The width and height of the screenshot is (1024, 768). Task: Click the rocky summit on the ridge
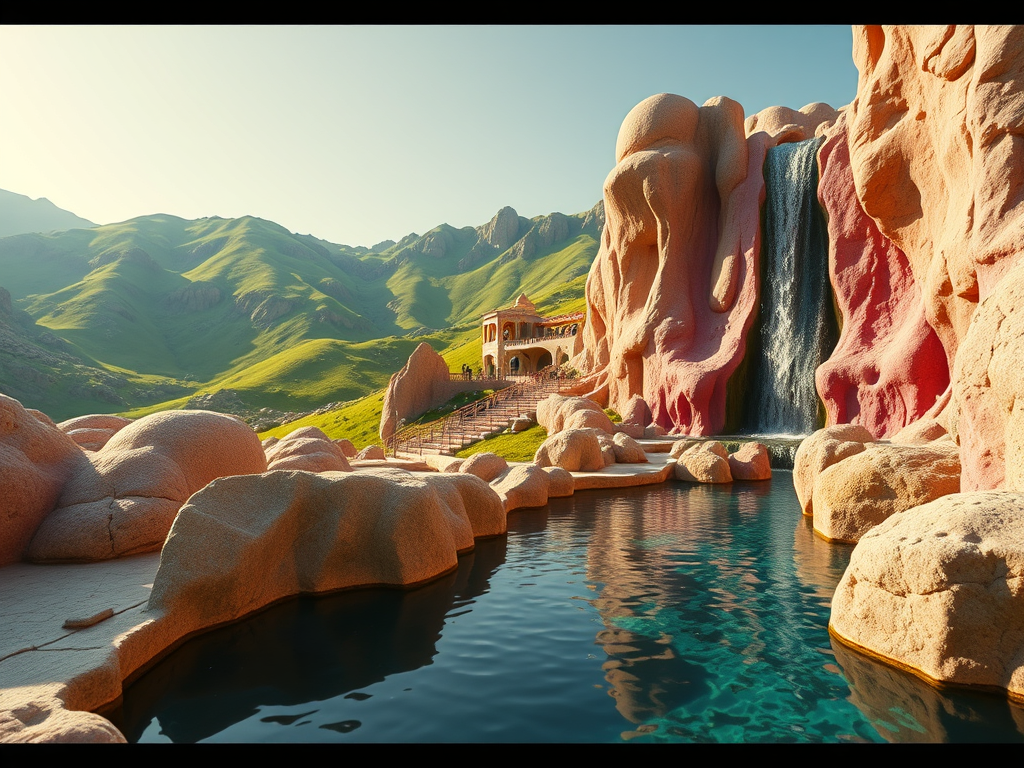pos(503,226)
